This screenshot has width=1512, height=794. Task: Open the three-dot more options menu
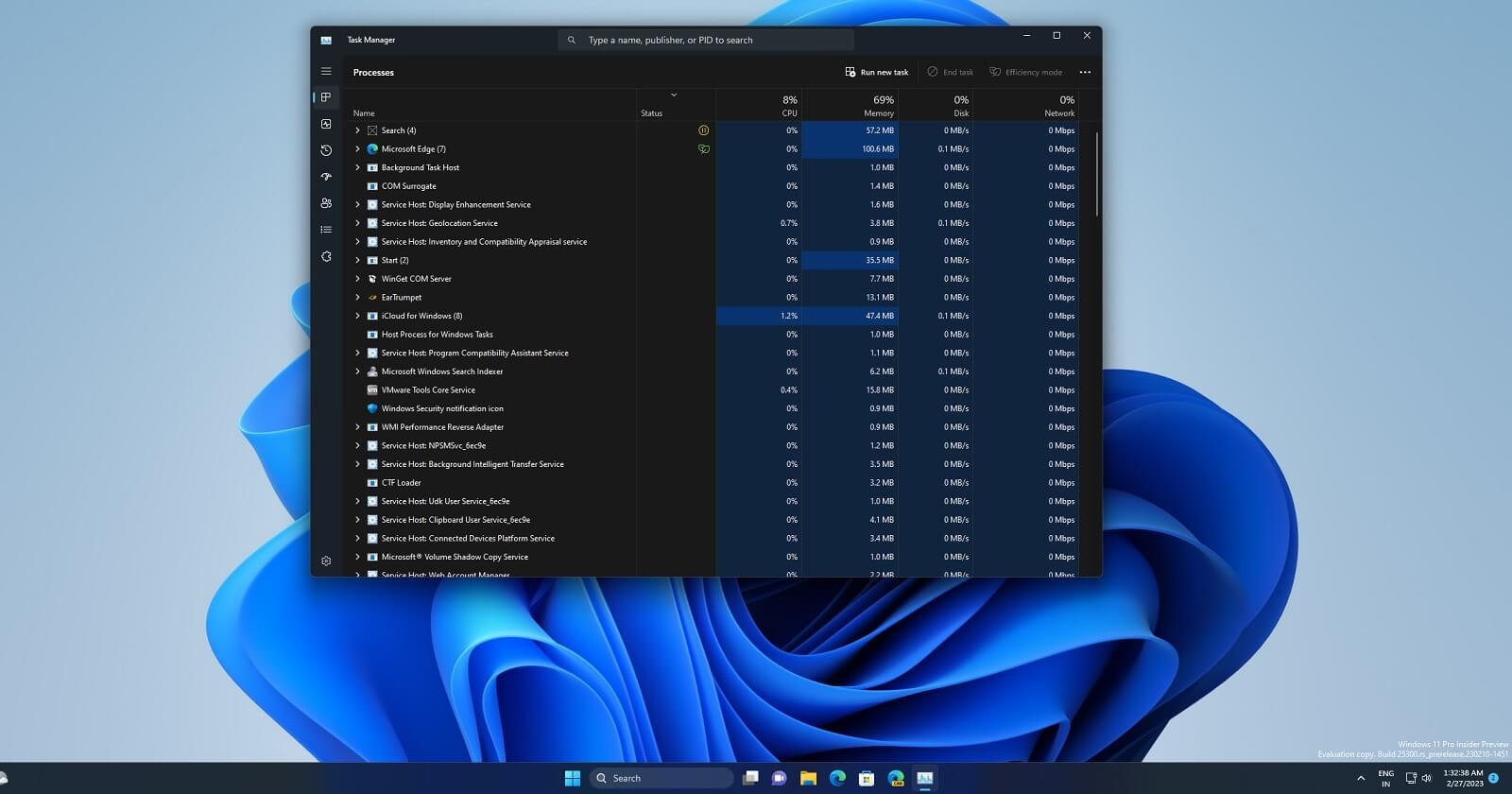pos(1085,72)
